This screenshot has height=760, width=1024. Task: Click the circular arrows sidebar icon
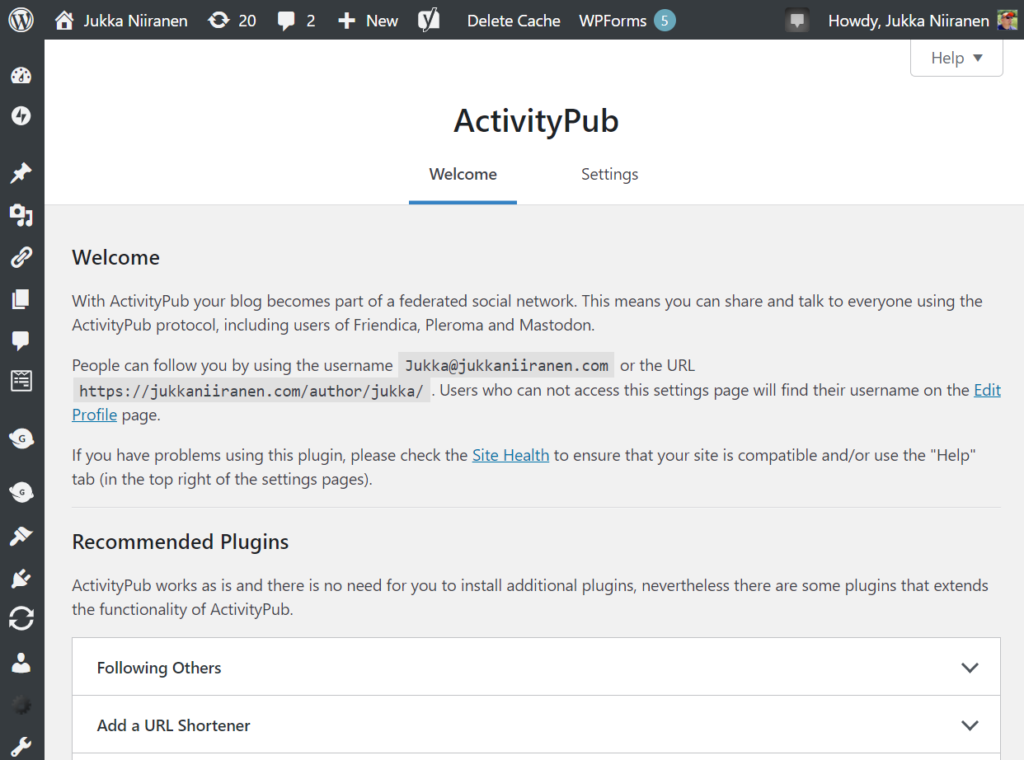[21, 618]
